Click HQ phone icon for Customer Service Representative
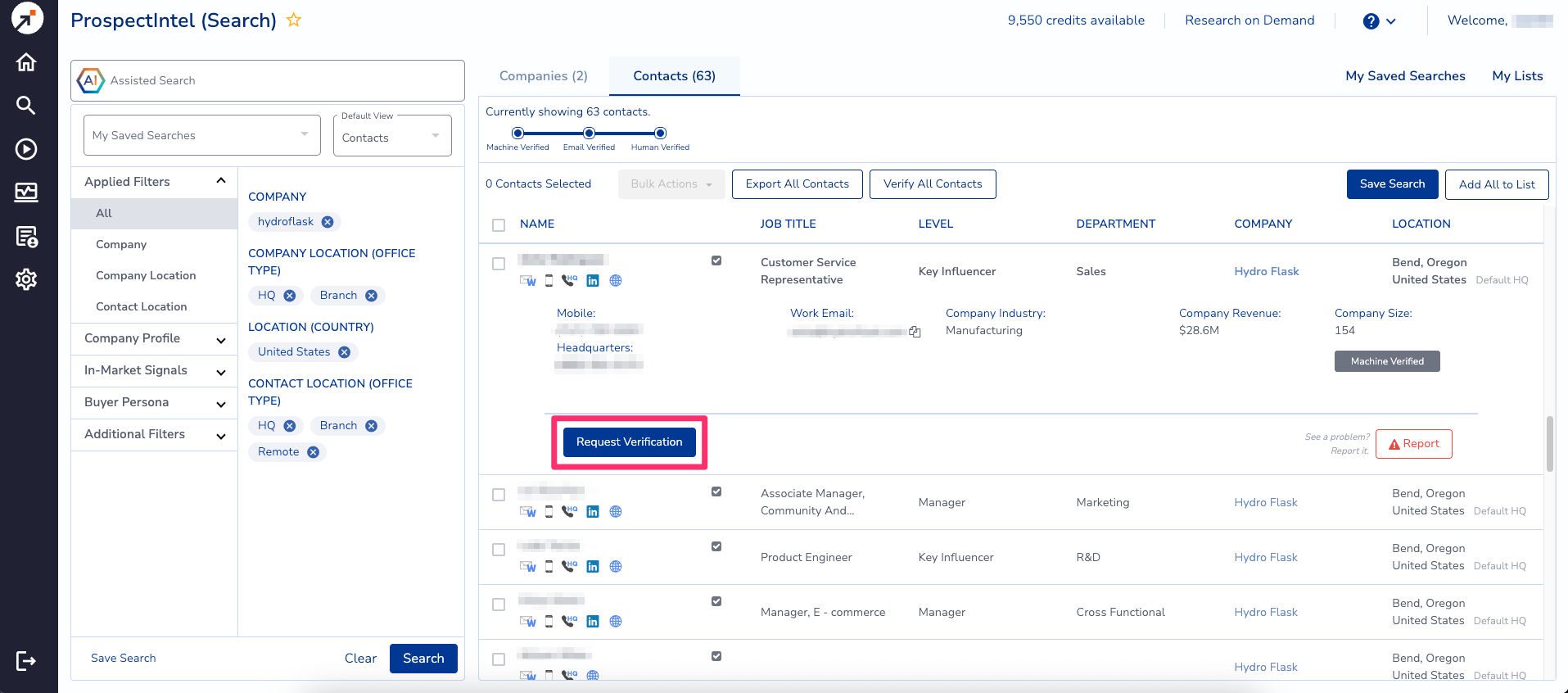The image size is (1568, 693). 570,280
